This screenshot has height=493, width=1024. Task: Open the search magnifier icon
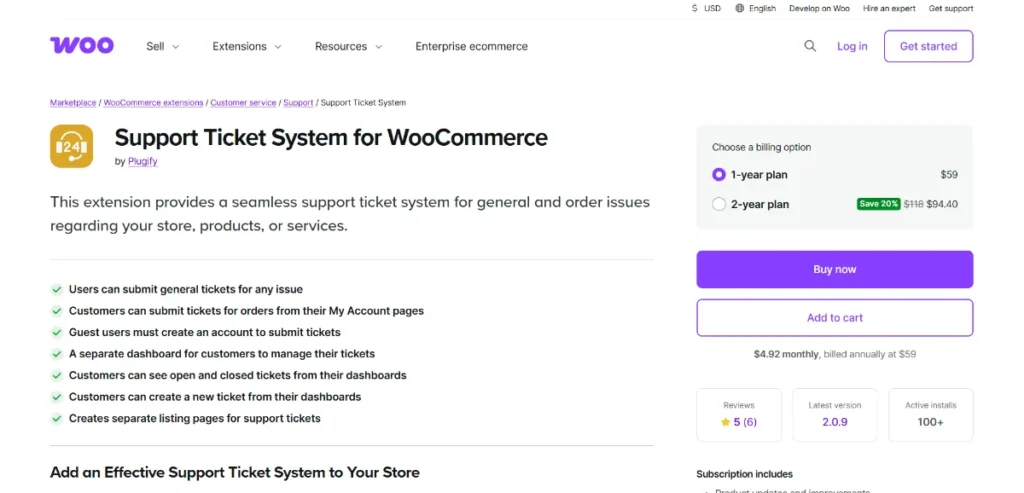point(810,46)
